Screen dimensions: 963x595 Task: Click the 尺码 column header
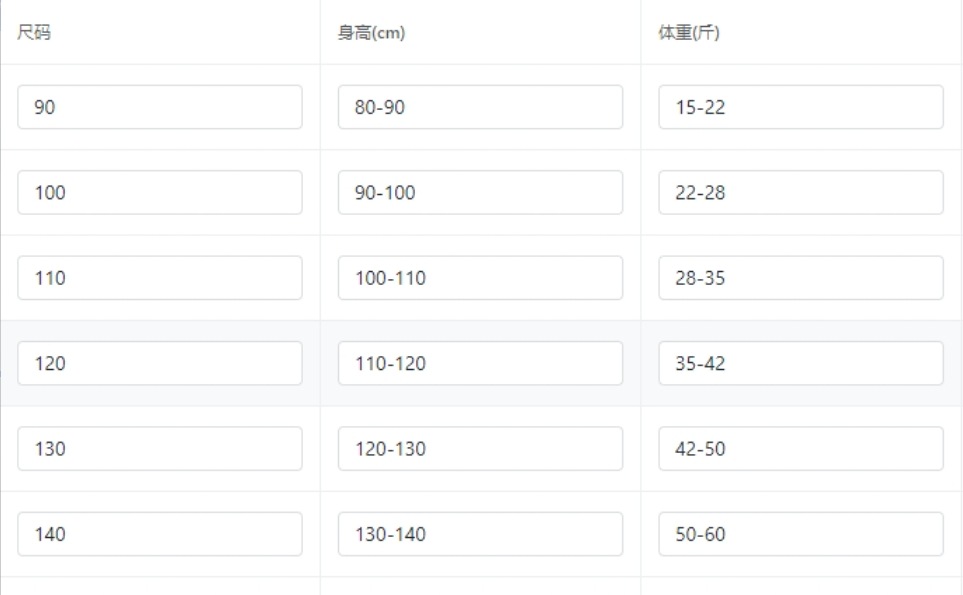coord(34,32)
